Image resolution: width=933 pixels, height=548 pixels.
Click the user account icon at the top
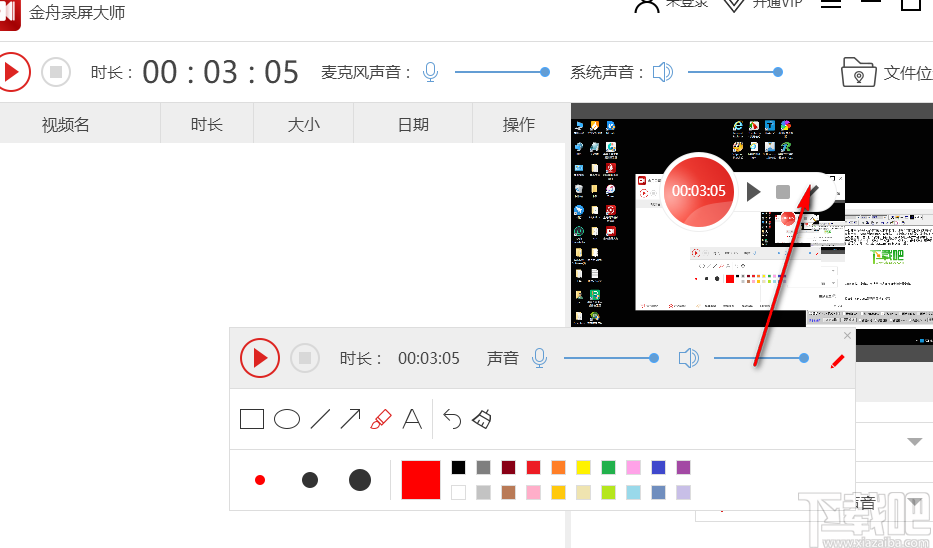point(646,5)
